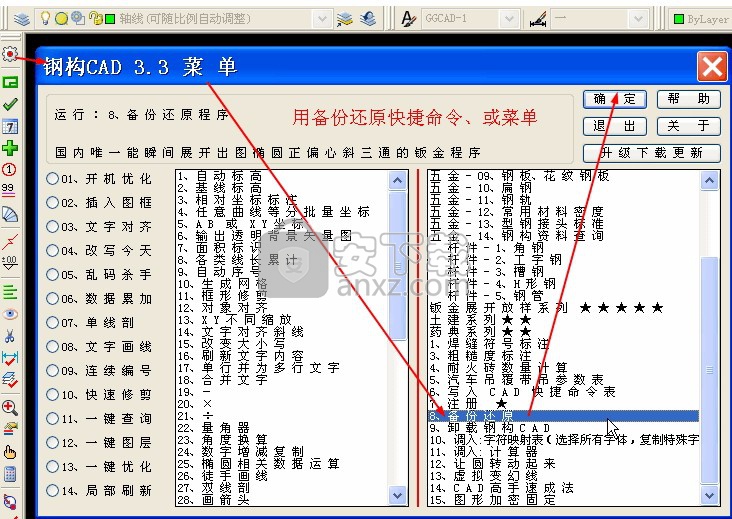The width and height of the screenshot is (732, 519).
Task: Click the red gear menu icon in sidebar
Action: (10, 54)
